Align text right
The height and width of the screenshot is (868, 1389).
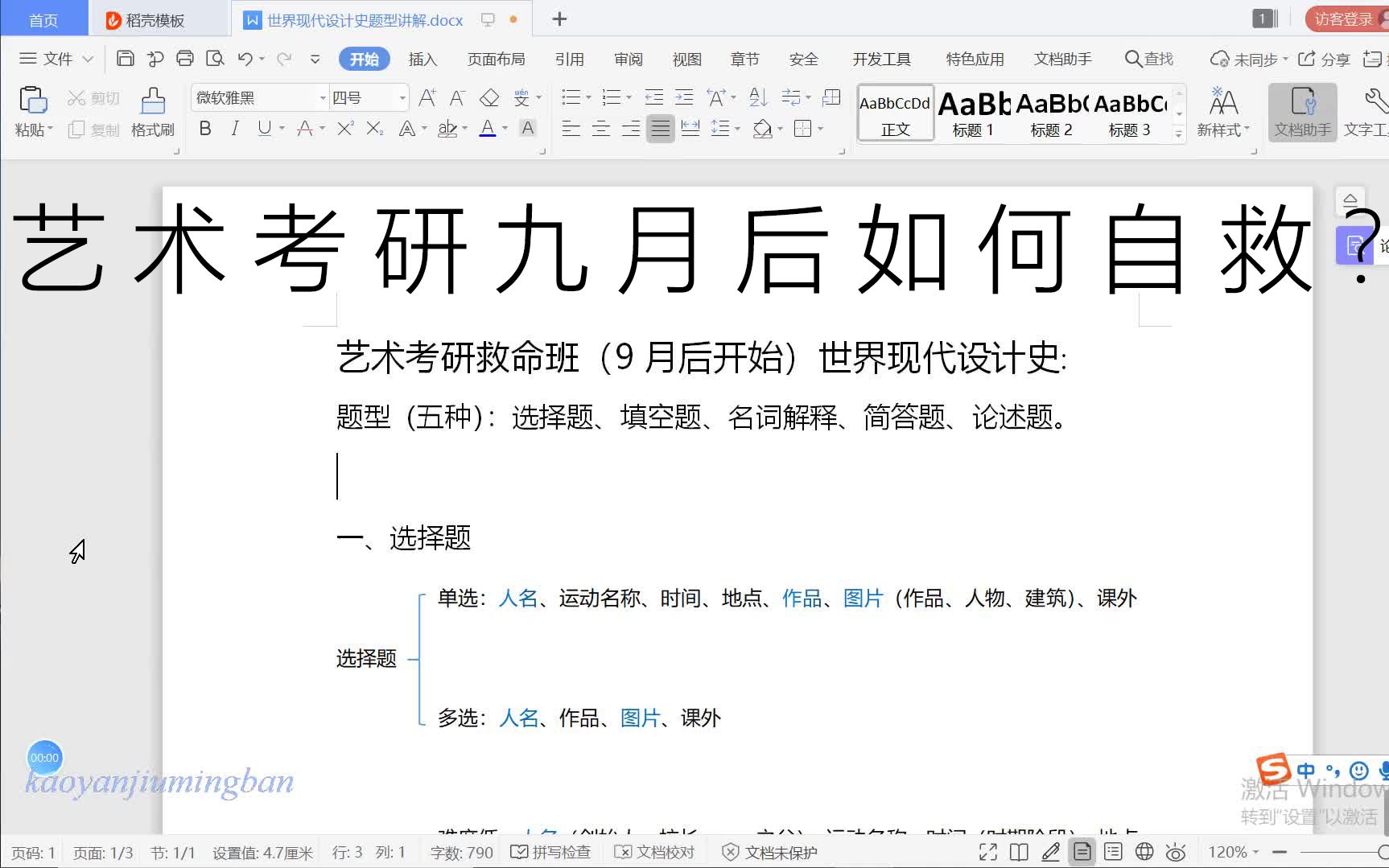(631, 128)
